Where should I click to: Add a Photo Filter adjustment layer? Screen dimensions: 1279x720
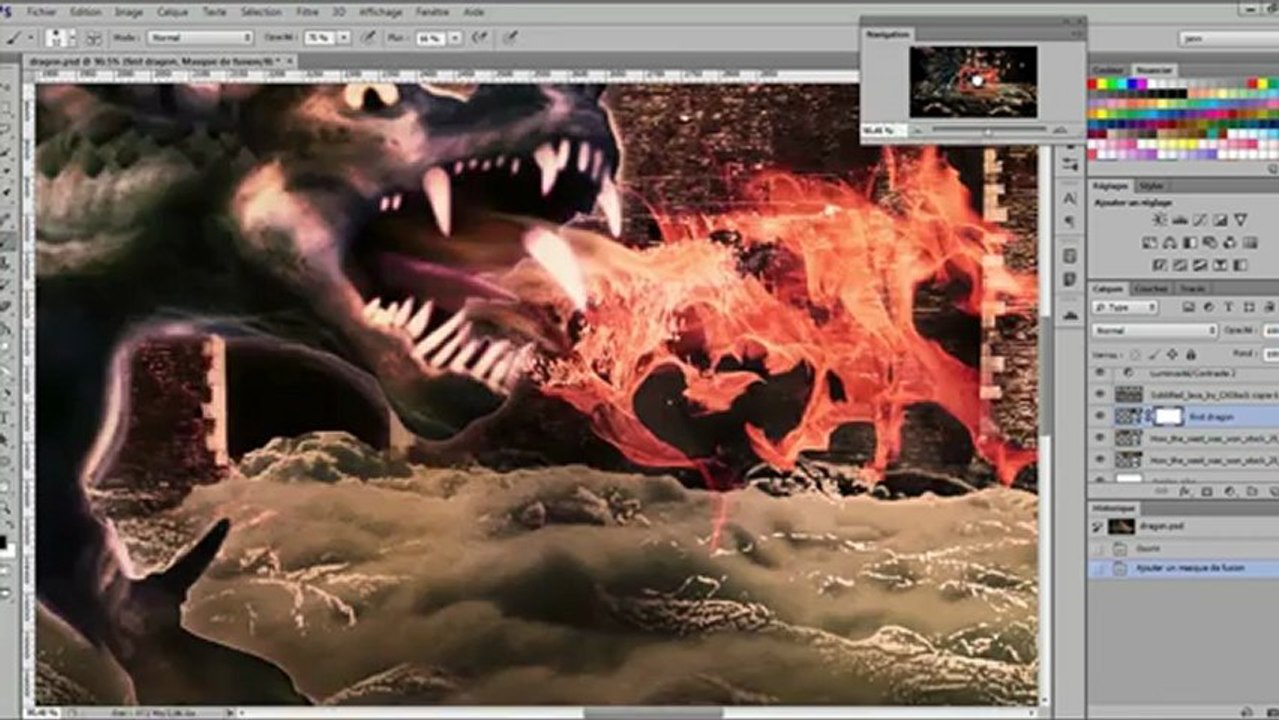click(1210, 242)
